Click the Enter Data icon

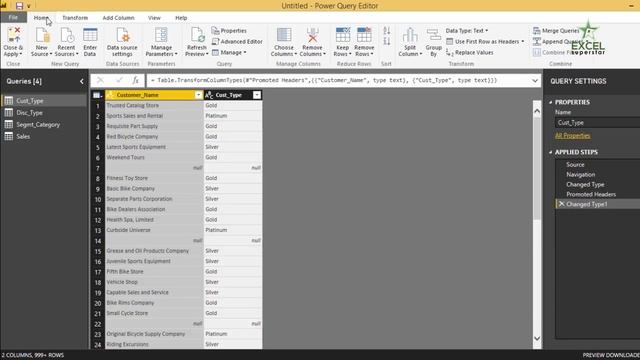pos(90,35)
